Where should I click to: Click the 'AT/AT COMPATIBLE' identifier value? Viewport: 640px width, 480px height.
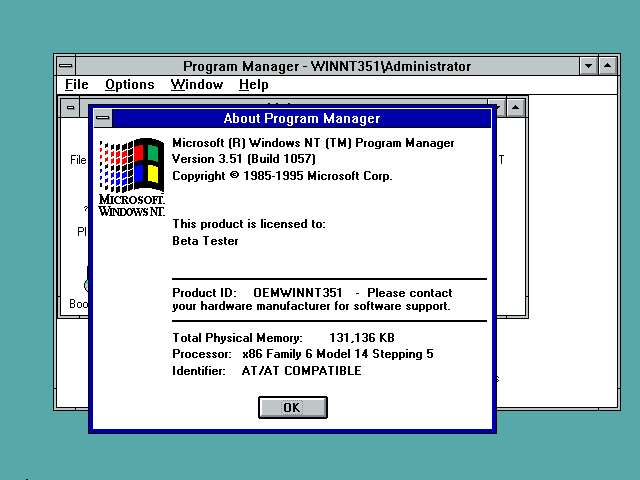tap(302, 371)
